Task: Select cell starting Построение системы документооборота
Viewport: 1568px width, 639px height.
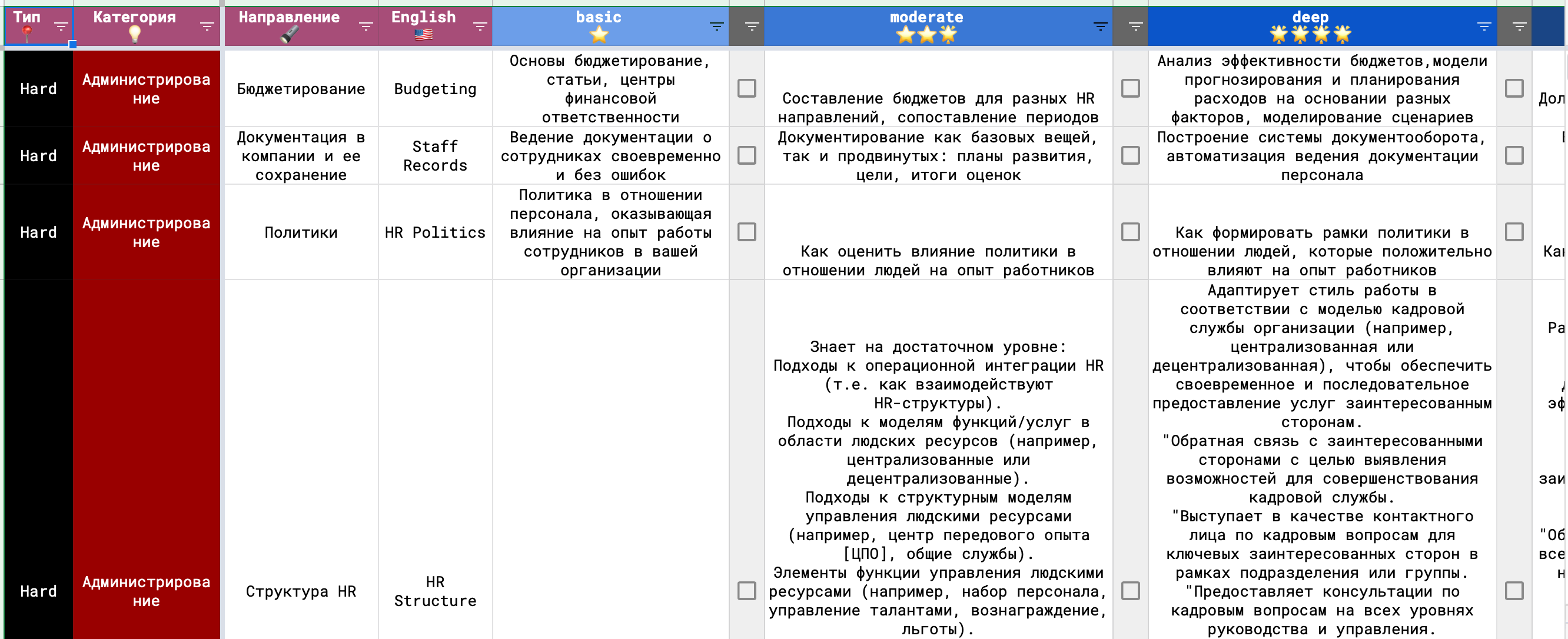Action: point(1322,155)
